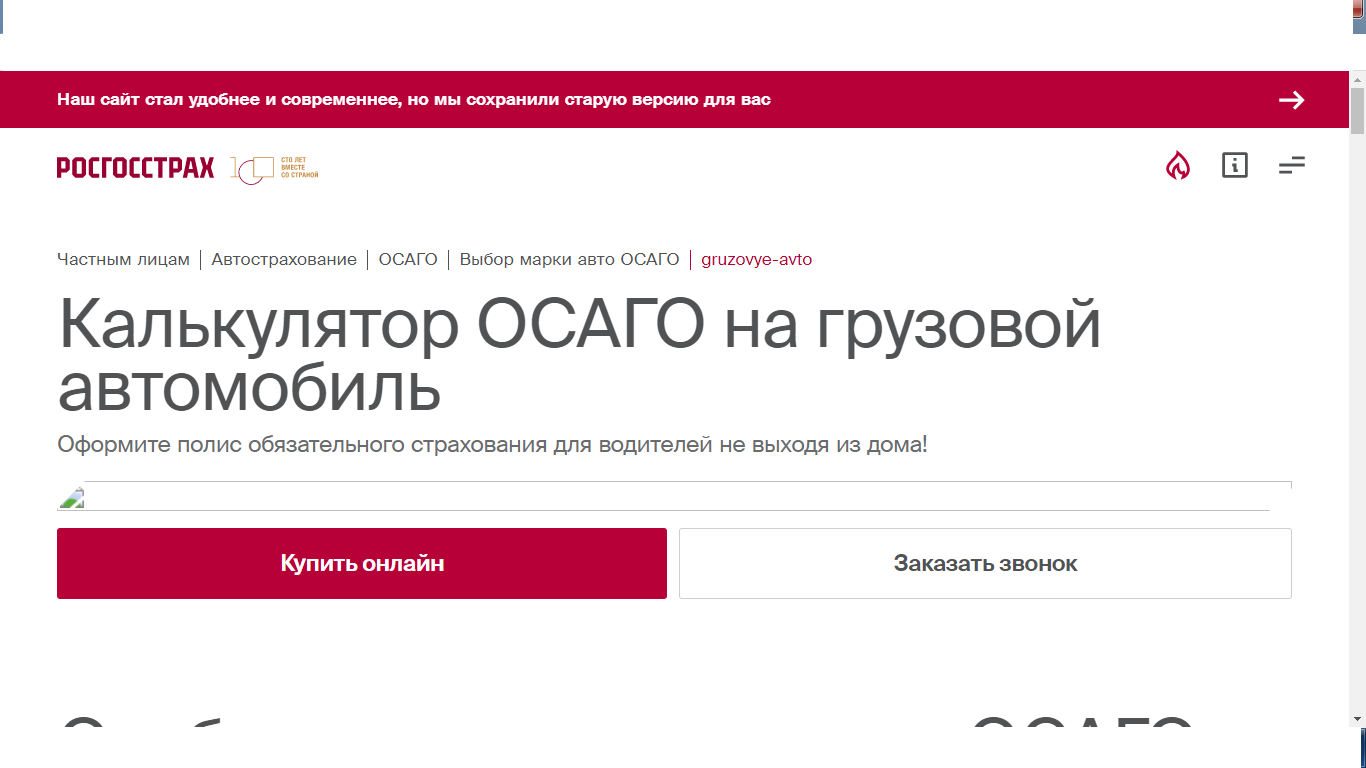Screen dimensions: 1366x768
Task: Click the old site version banner text
Action: coord(414,100)
